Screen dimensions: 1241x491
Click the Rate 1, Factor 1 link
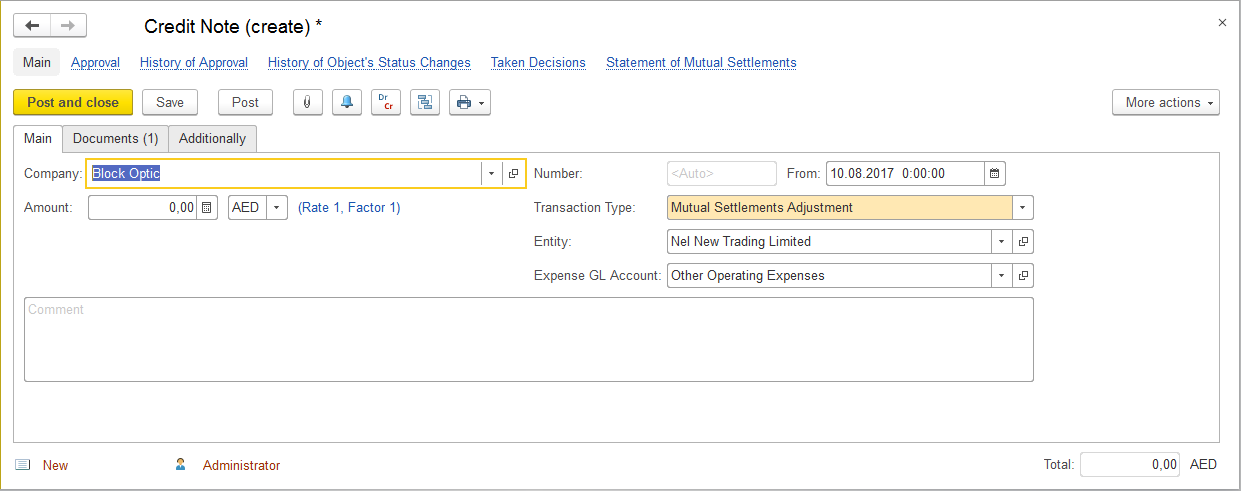pyautogui.click(x=349, y=208)
